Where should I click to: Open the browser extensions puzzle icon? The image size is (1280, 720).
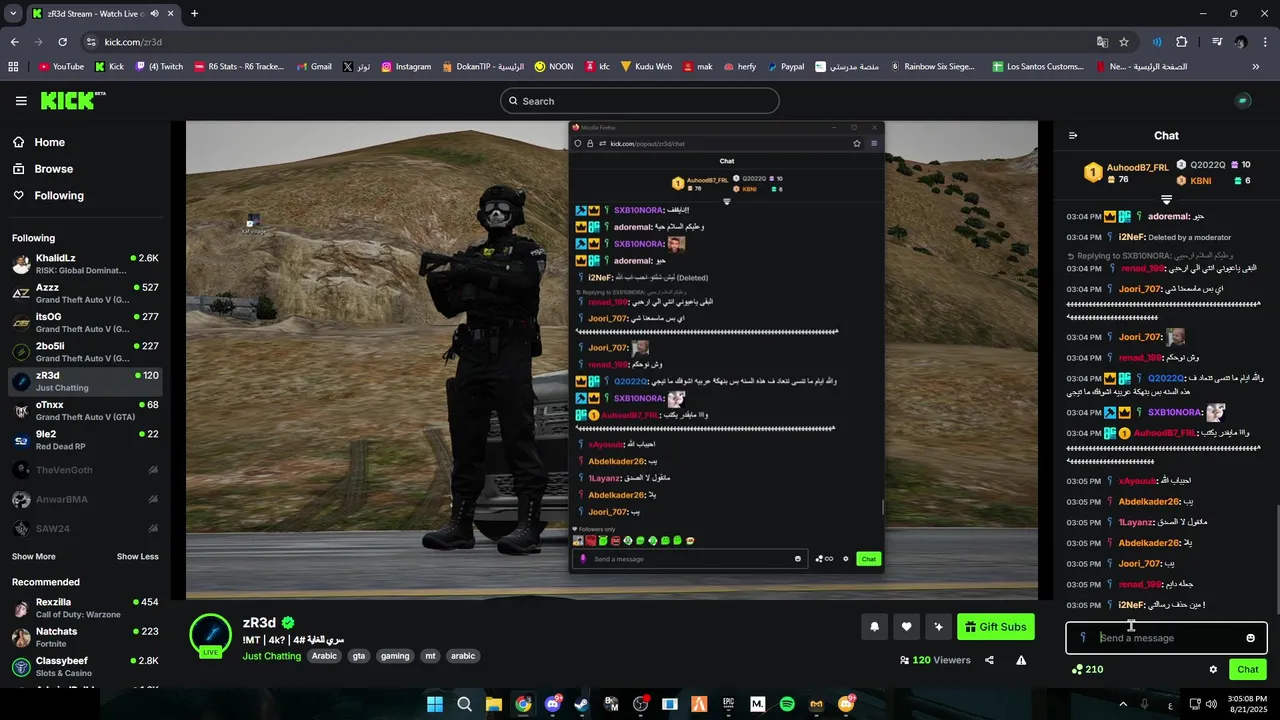[1182, 42]
